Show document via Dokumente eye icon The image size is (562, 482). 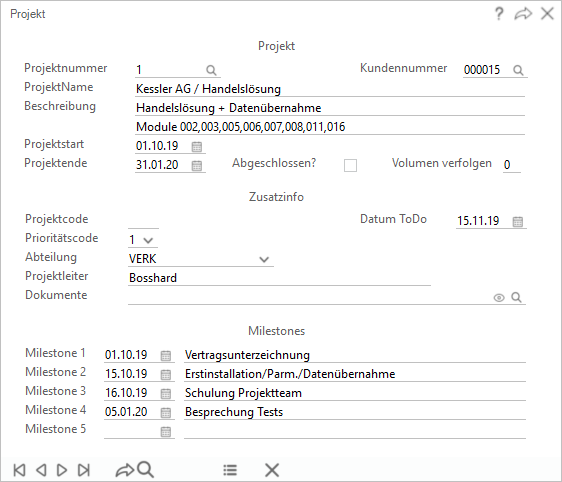(x=499, y=298)
